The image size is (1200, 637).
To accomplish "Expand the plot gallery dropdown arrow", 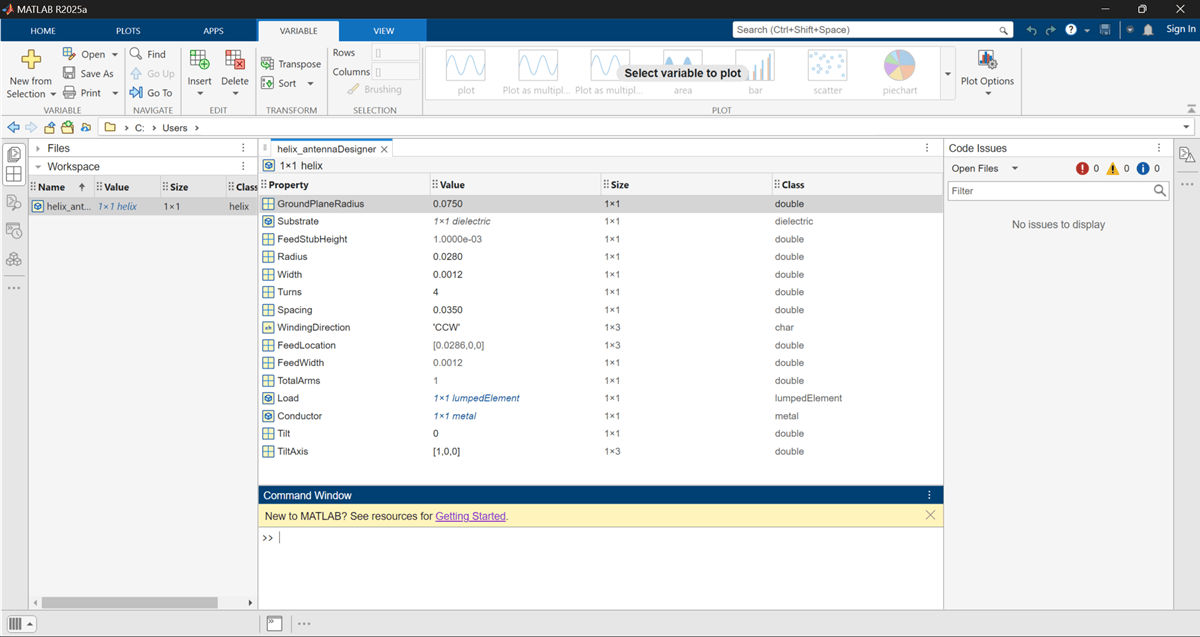I will [x=947, y=74].
